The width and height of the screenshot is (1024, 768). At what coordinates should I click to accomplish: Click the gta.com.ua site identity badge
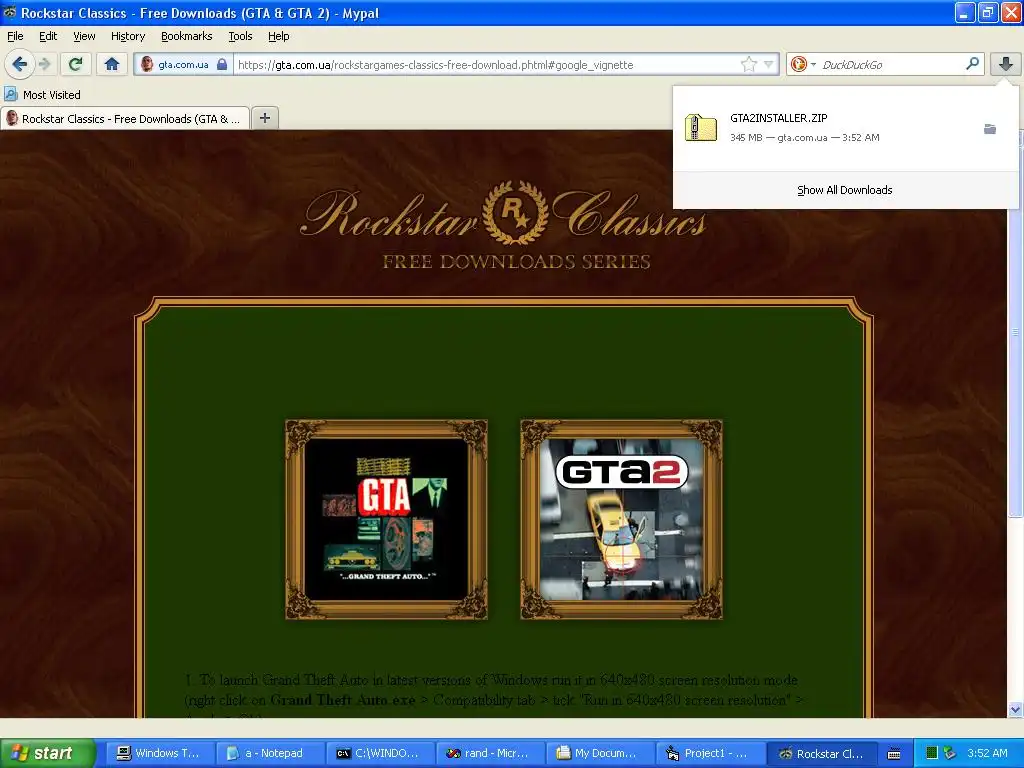[x=184, y=64]
